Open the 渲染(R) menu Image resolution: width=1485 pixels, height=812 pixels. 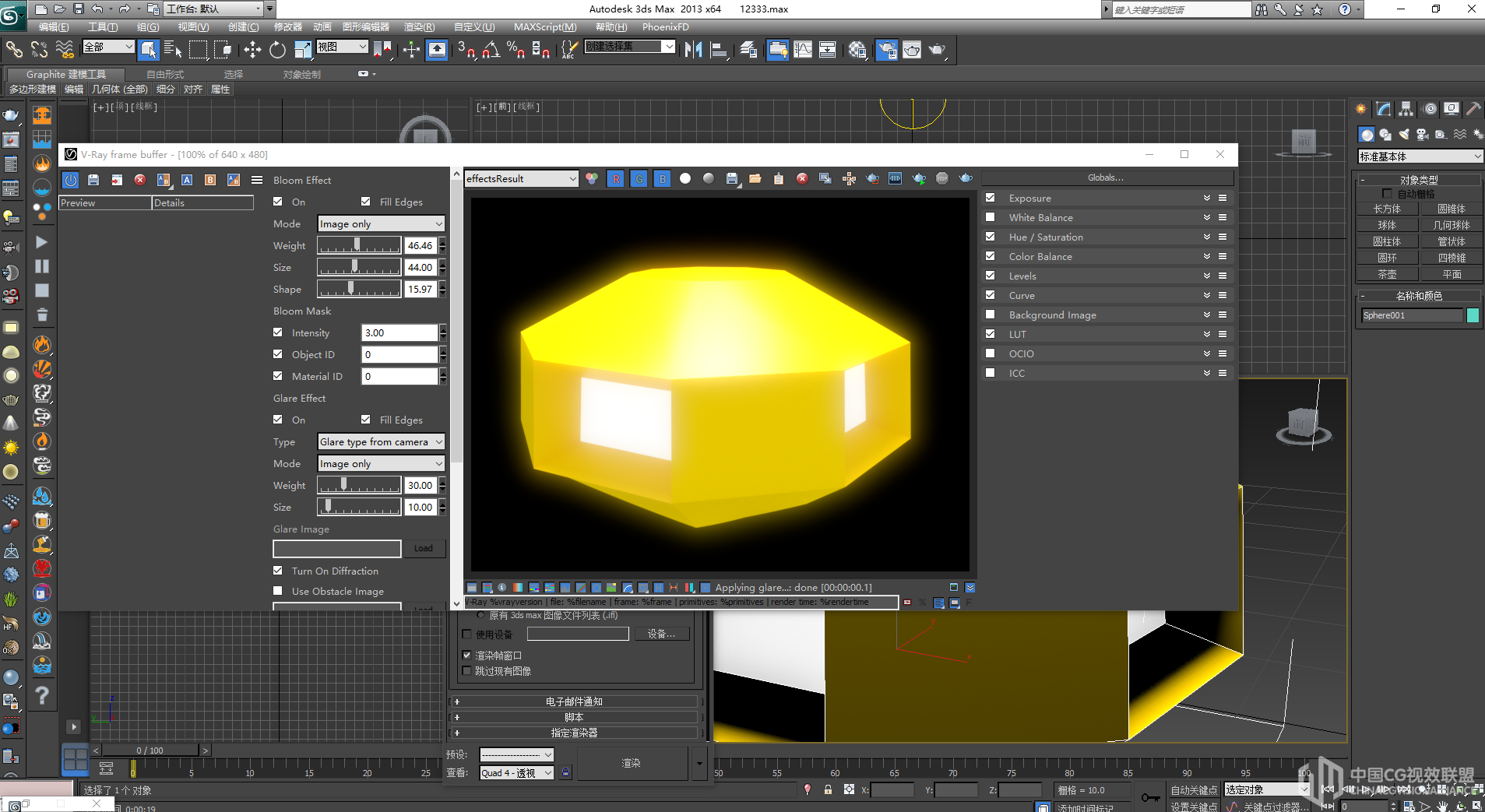(420, 27)
